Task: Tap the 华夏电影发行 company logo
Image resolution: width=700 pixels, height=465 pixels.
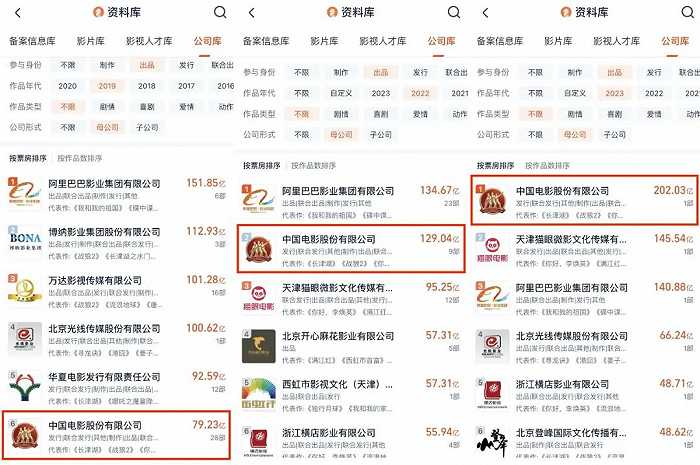Action: (25, 386)
